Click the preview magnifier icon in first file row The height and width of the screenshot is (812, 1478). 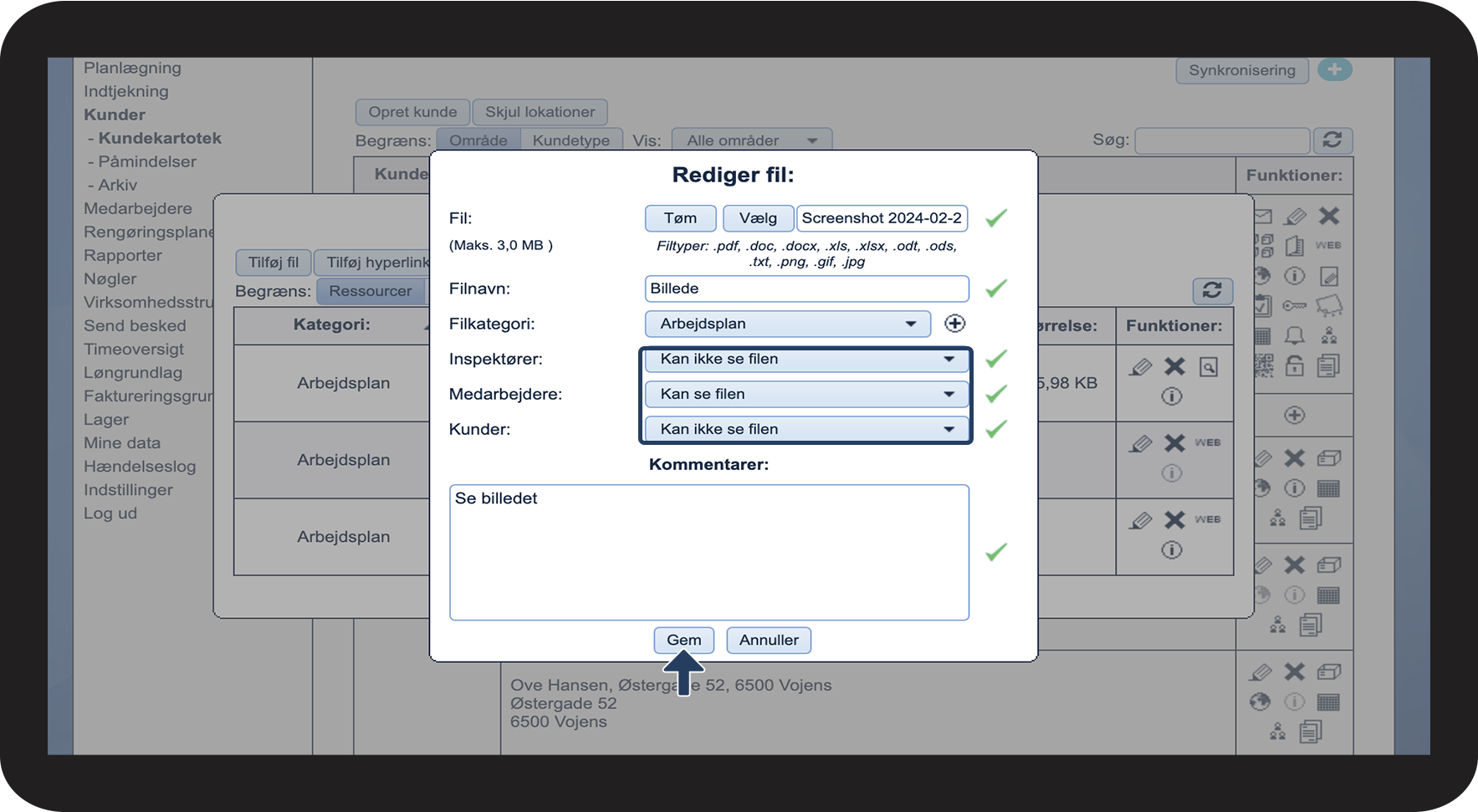coord(1209,367)
